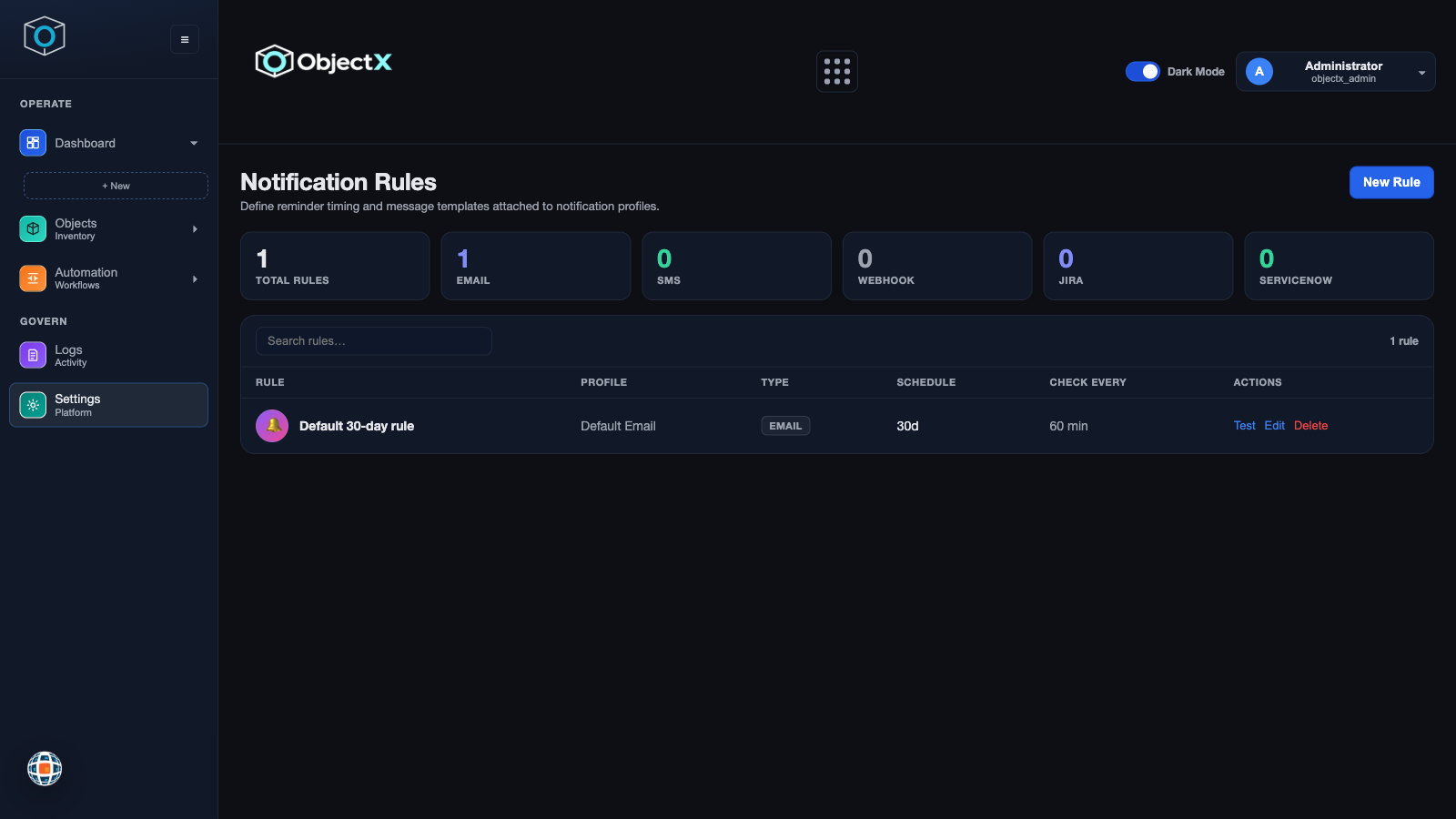Click the CHECK EVERY column header
The image size is (1456, 819).
tap(1088, 382)
